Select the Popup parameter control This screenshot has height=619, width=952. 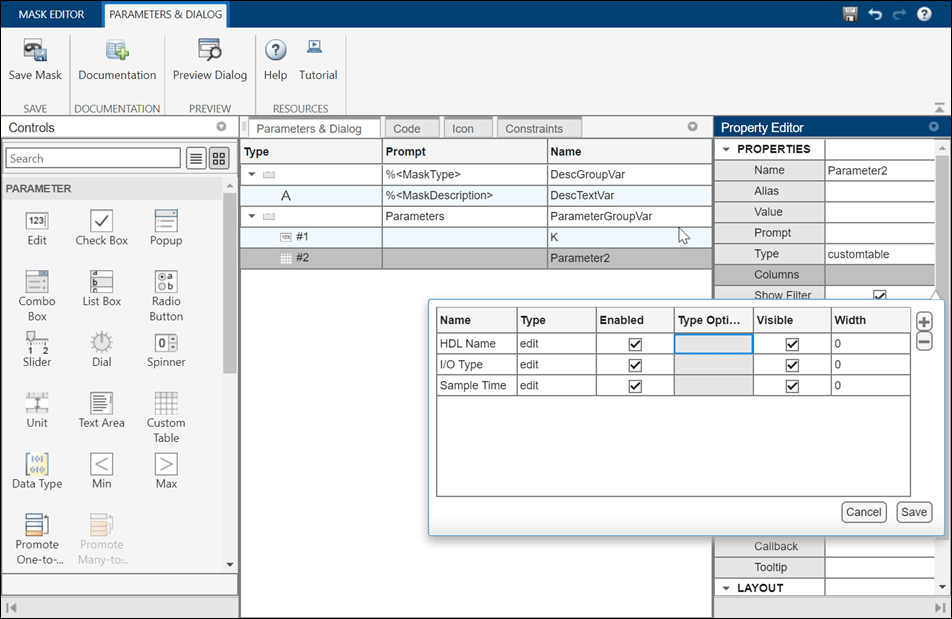(x=166, y=228)
